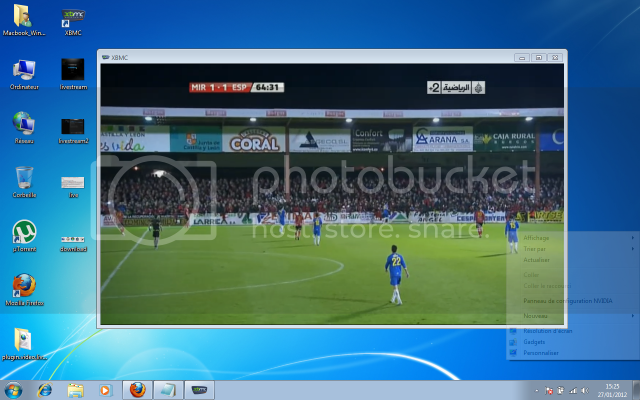Launch the XBMC desktop shortcut
This screenshot has height=400, width=640.
(73, 21)
